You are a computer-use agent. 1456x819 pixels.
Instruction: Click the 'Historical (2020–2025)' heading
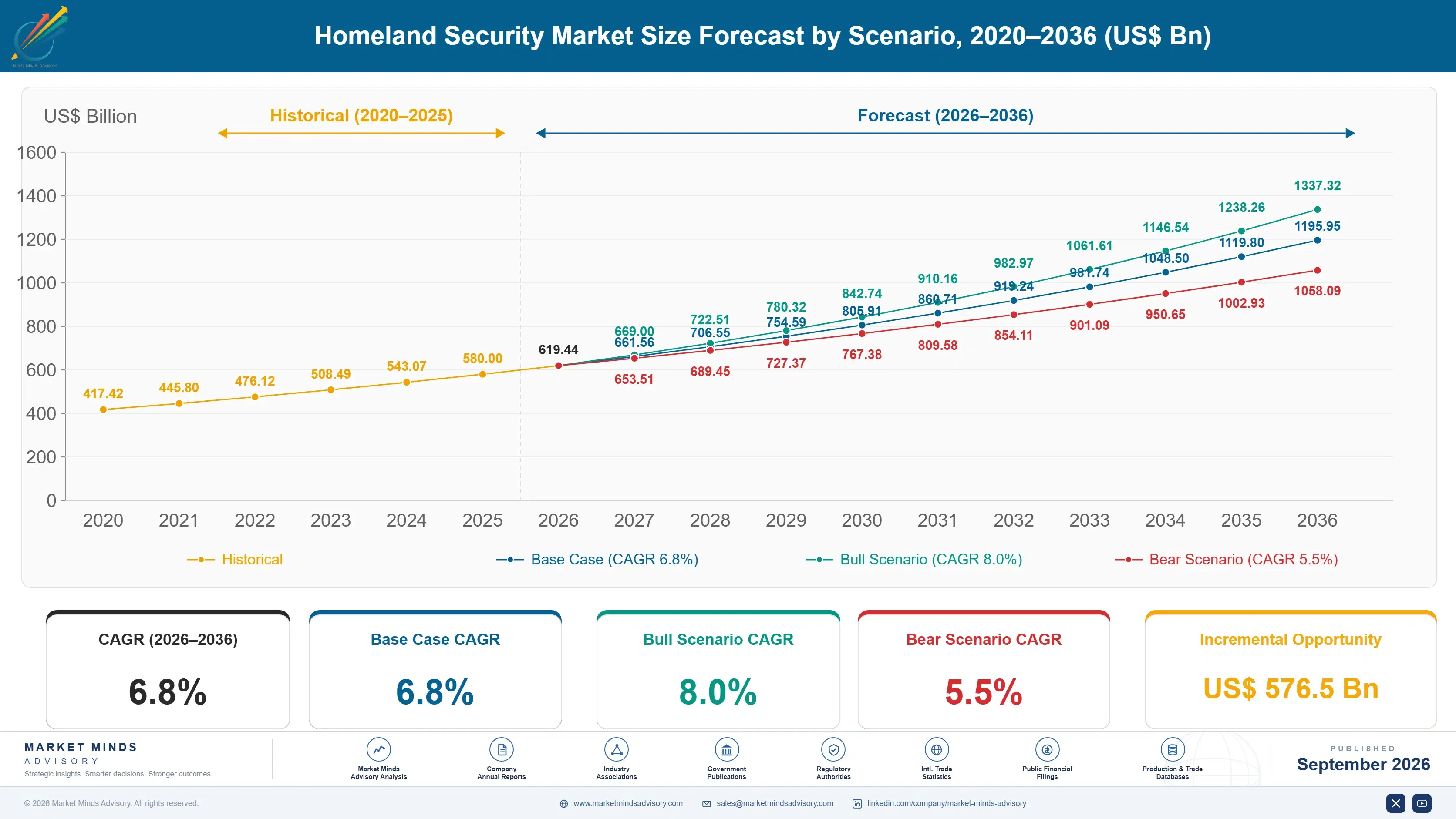click(x=361, y=115)
